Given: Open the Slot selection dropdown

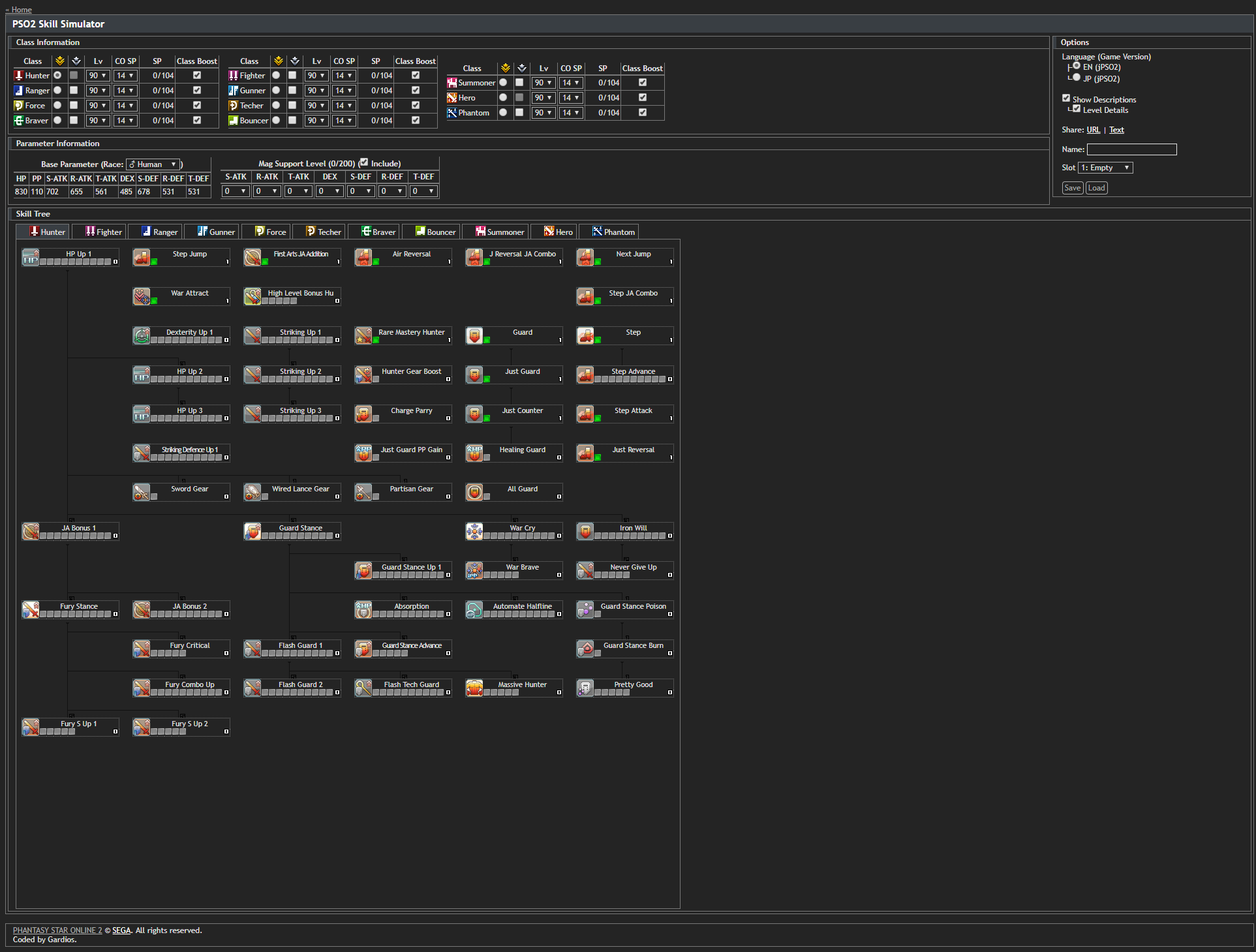Looking at the screenshot, I should point(1105,168).
